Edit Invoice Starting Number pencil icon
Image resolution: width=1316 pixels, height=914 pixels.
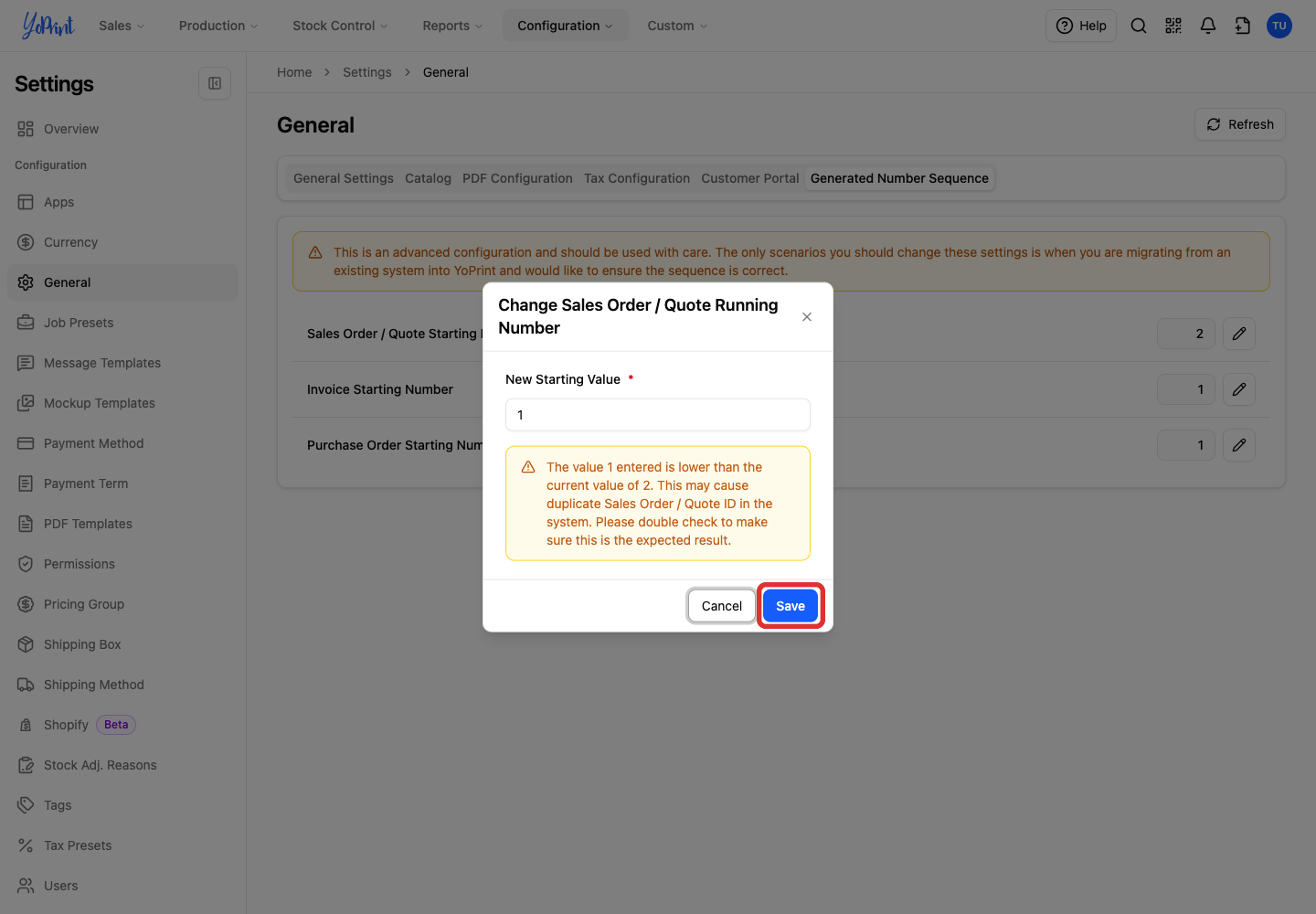point(1239,389)
